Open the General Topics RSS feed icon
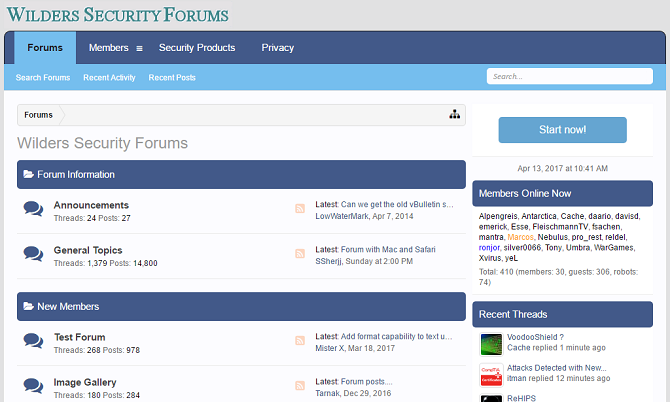The width and height of the screenshot is (670, 402). tap(300, 254)
